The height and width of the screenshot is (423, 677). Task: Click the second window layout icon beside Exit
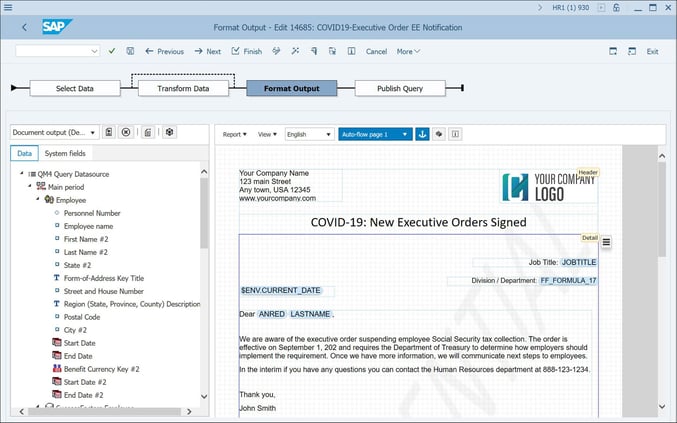tap(632, 51)
